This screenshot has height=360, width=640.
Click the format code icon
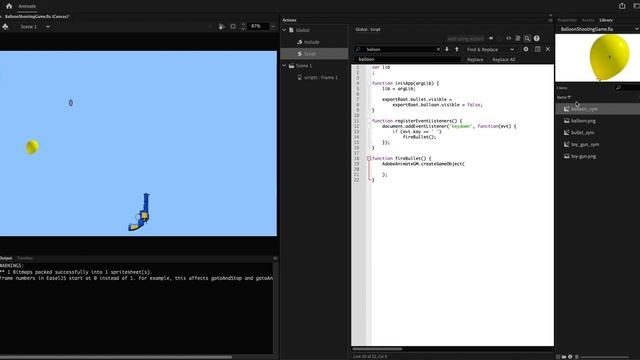518,38
